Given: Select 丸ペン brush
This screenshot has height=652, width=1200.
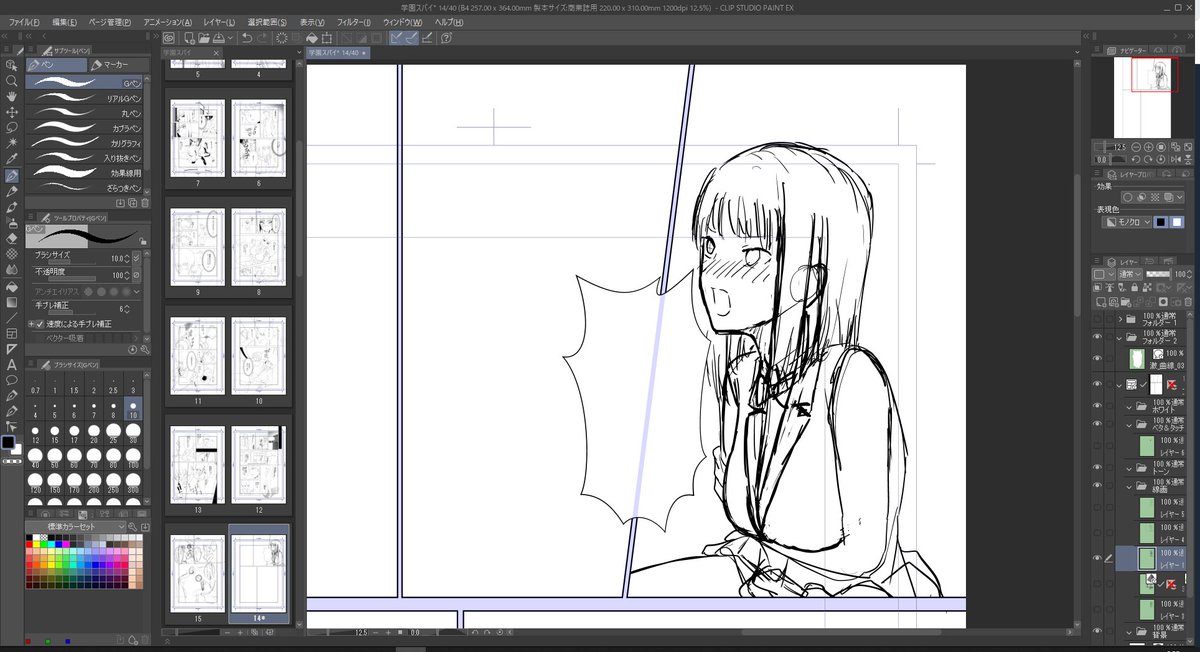Looking at the screenshot, I should [x=86, y=113].
